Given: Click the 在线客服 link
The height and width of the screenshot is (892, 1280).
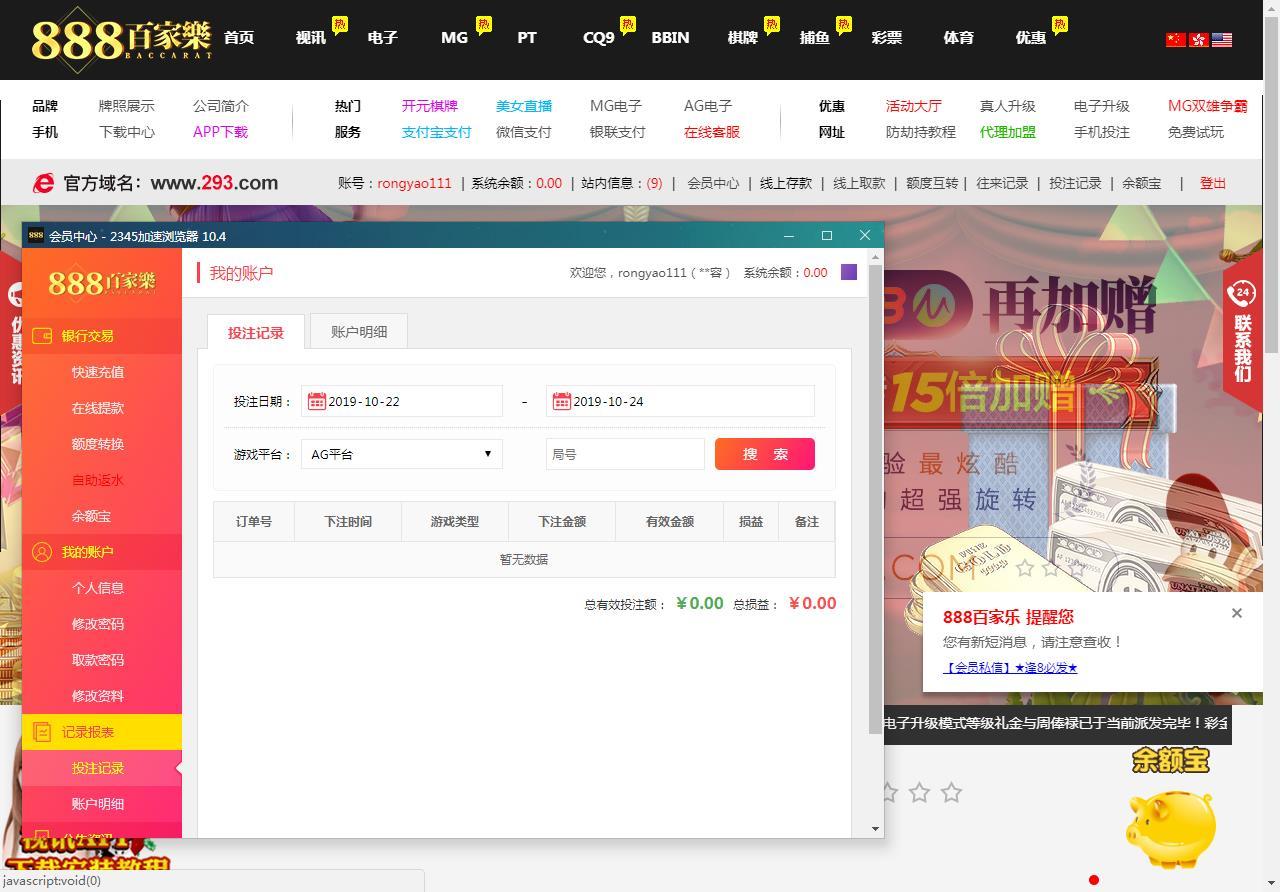Looking at the screenshot, I should [712, 132].
